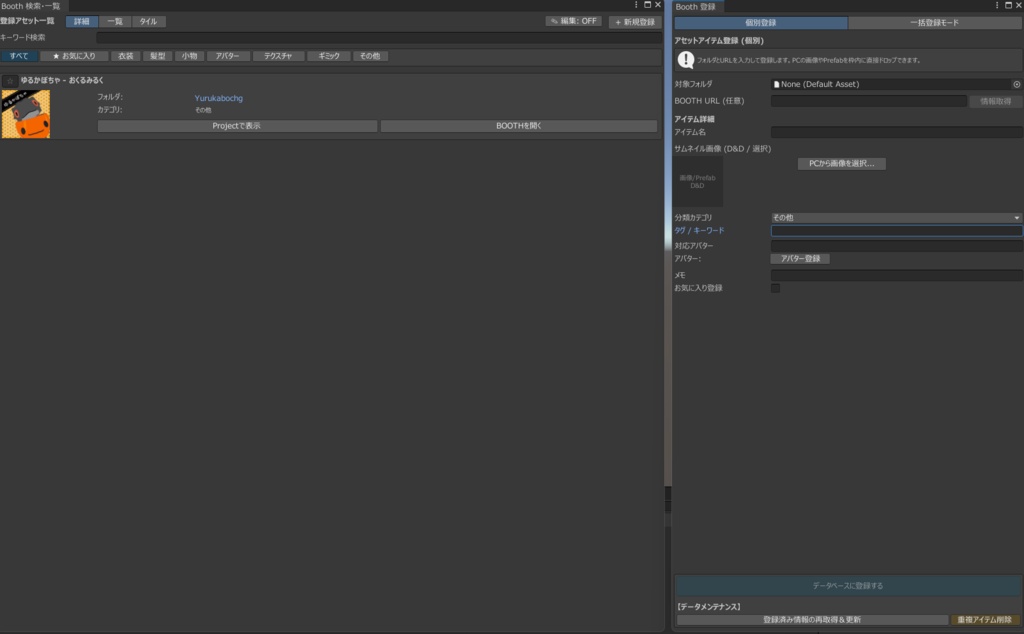The height and width of the screenshot is (634, 1024).
Task: Toggle 編集: OFF edit mode
Action: pos(573,22)
